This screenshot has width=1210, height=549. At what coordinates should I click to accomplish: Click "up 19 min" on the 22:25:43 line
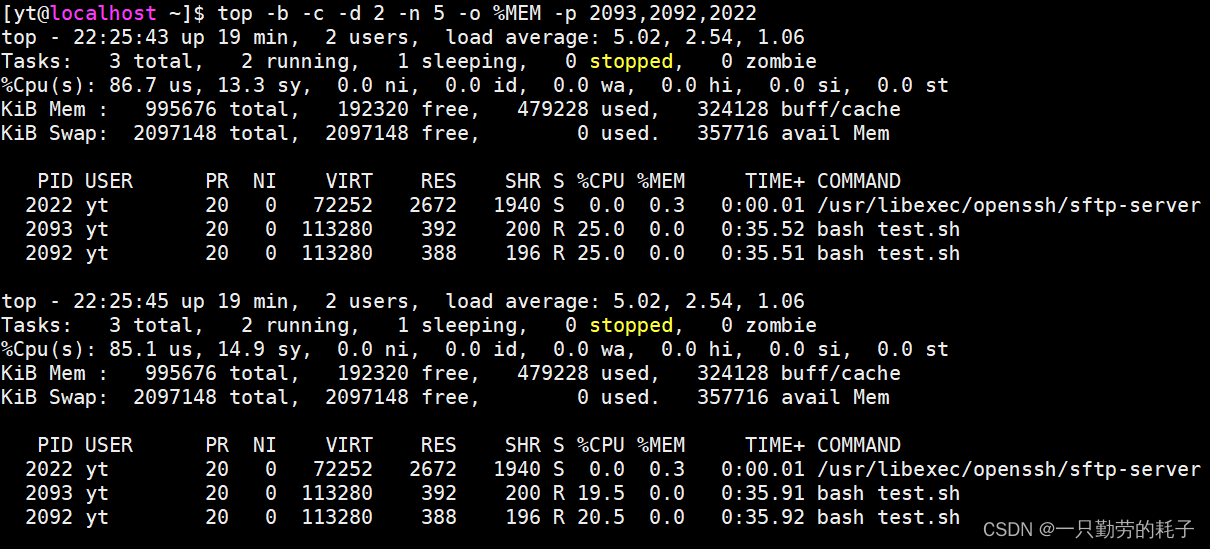pos(235,37)
